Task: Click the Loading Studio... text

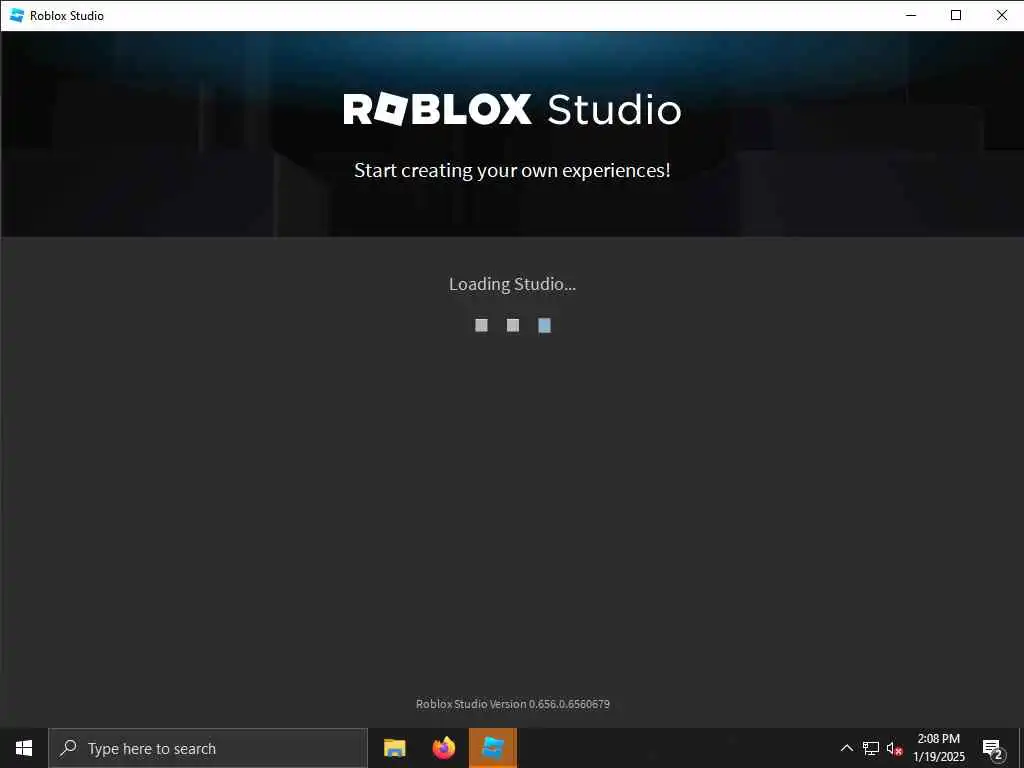Action: (512, 284)
